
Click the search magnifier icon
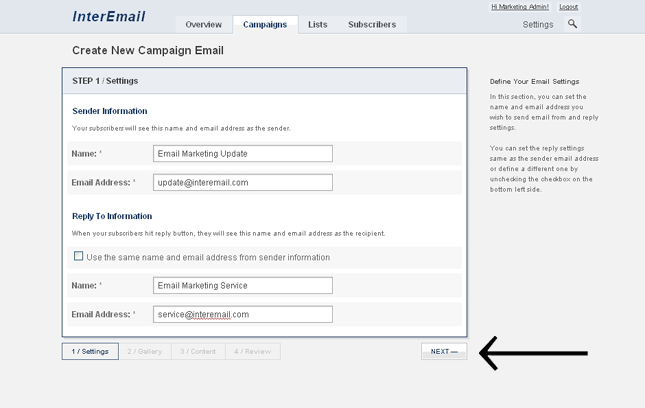pyautogui.click(x=572, y=24)
